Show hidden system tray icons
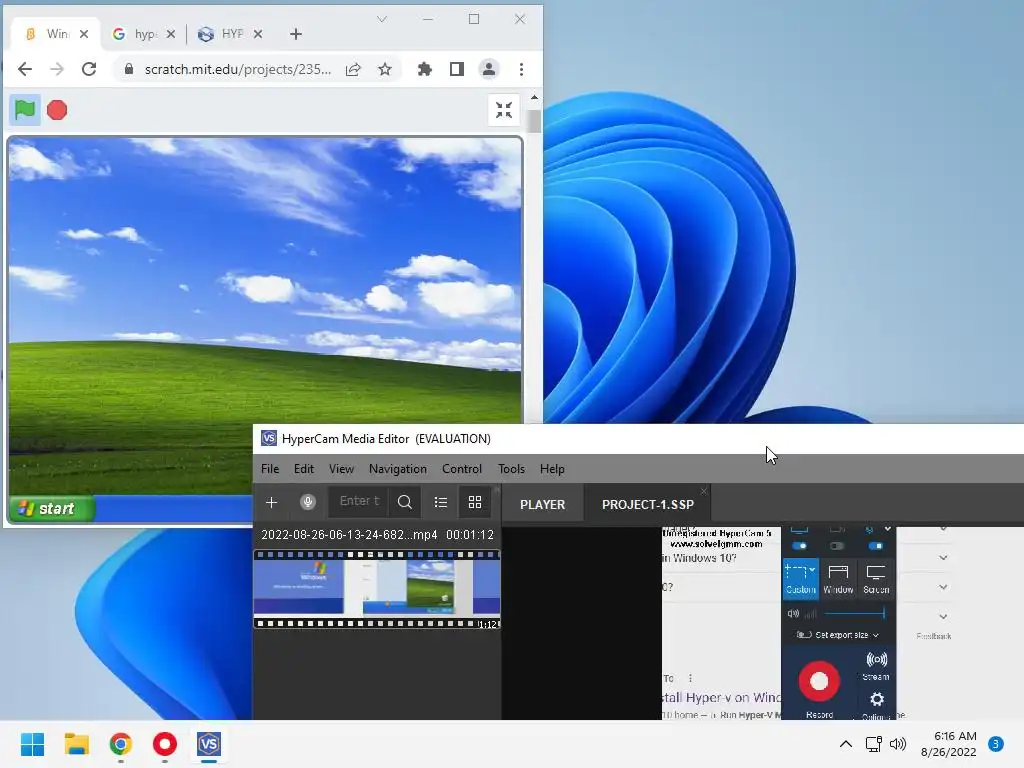Viewport: 1024px width, 768px height. 846,744
